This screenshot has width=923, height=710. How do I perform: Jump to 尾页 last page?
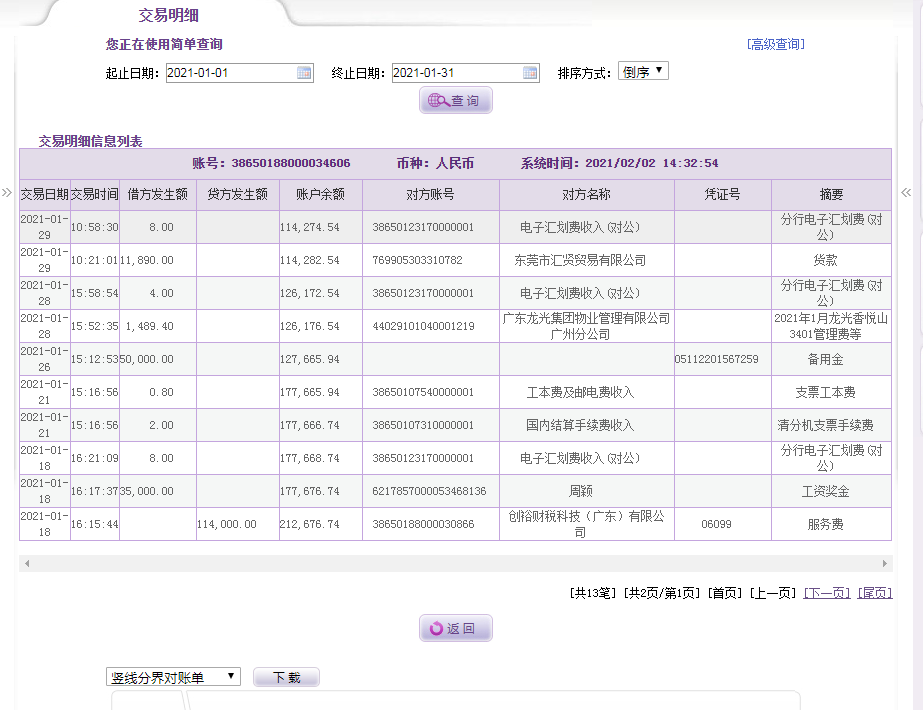coord(874,593)
